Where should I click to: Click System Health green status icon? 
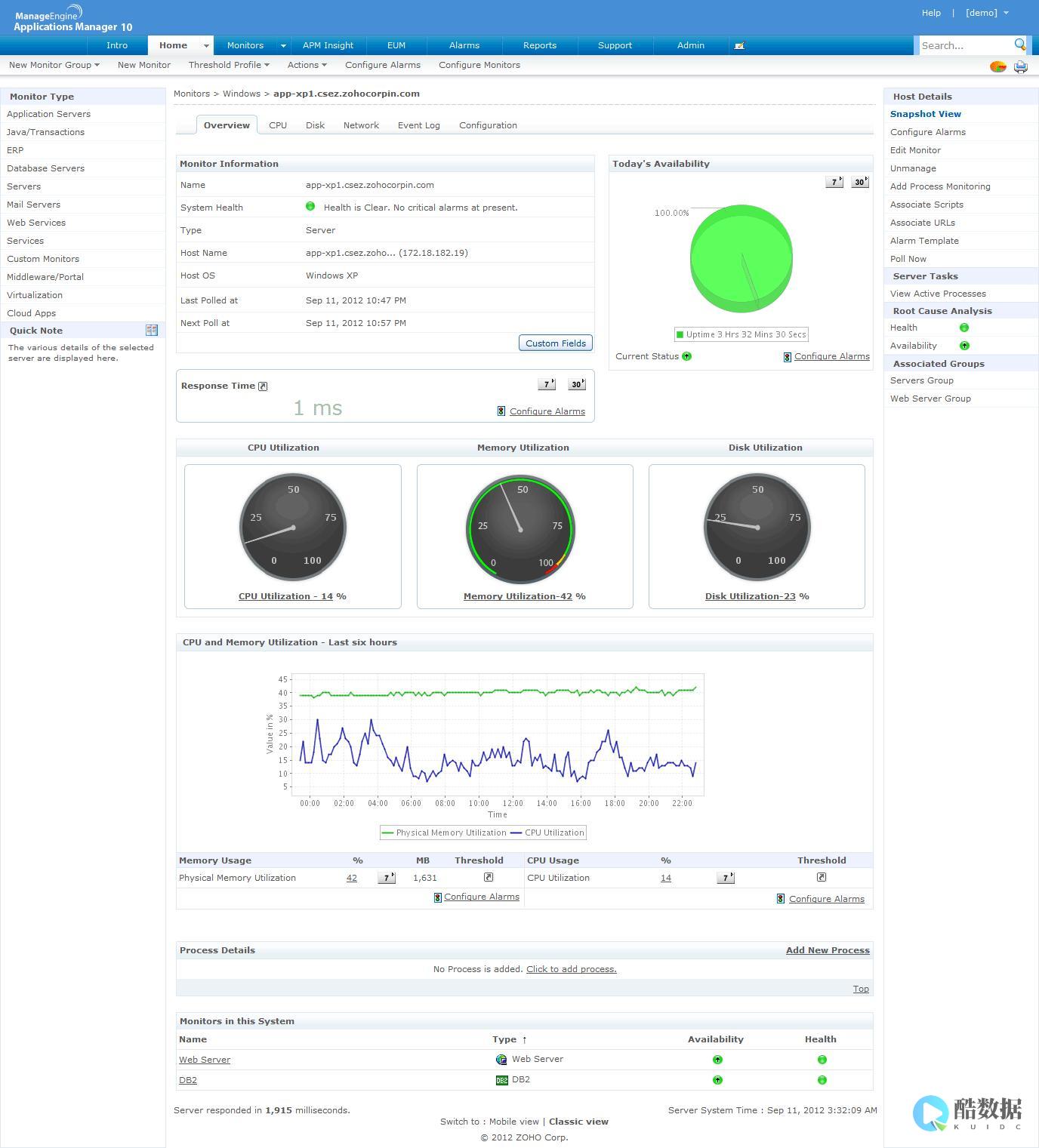click(x=310, y=206)
